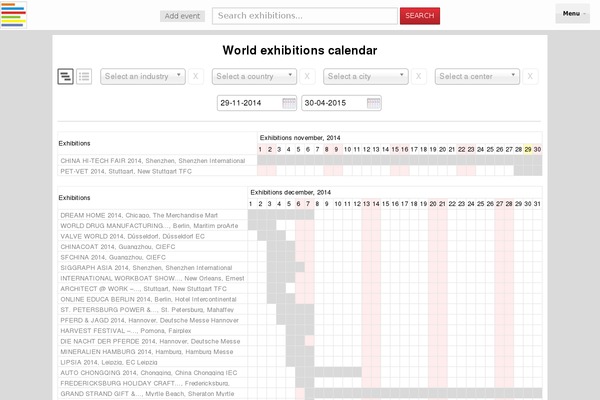600x400 pixels.
Task: Open SFCHINA 2014 Guangzhou exhibition
Action: point(113,257)
